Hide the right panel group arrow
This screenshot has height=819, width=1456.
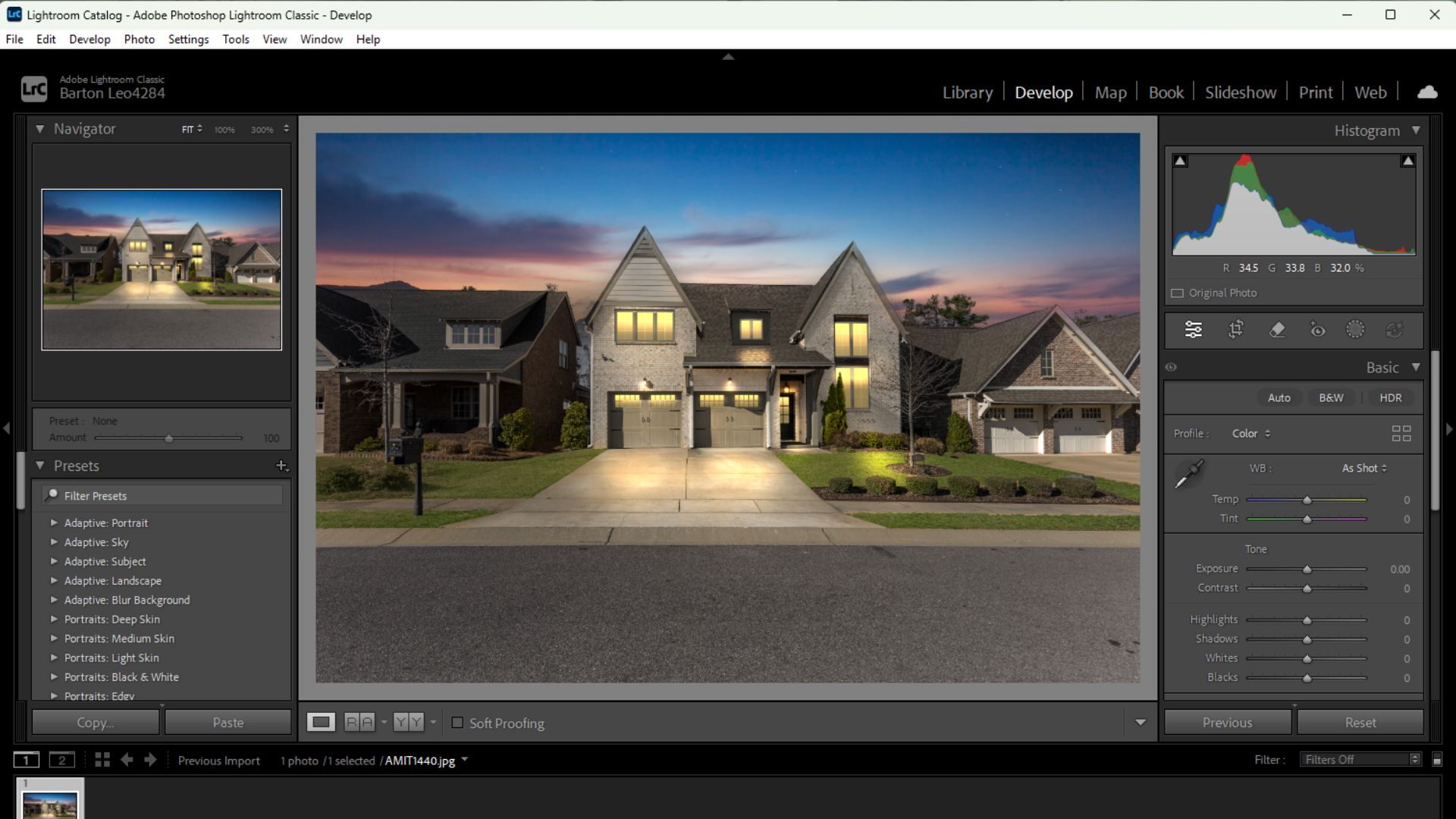(x=1449, y=428)
